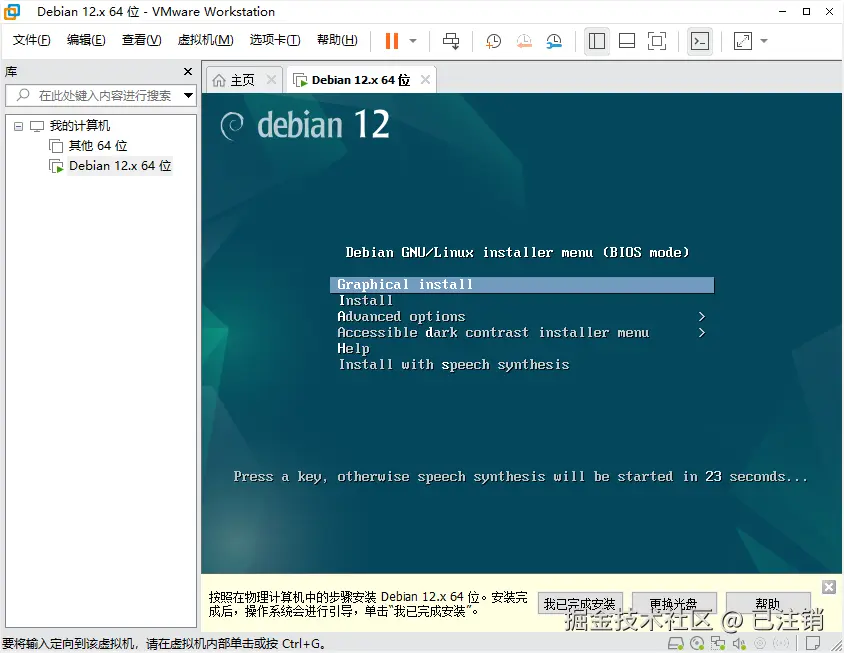Image resolution: width=844 pixels, height=653 pixels.
Task: Send Ctrl+Alt+Del to the guest
Action: [x=451, y=41]
